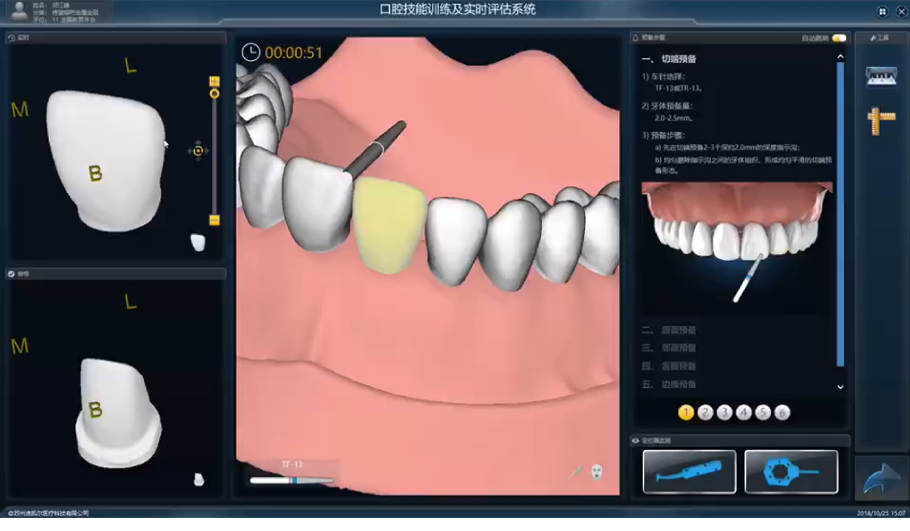Select step 6 circle indicator
This screenshot has width=910, height=531.
coord(782,412)
